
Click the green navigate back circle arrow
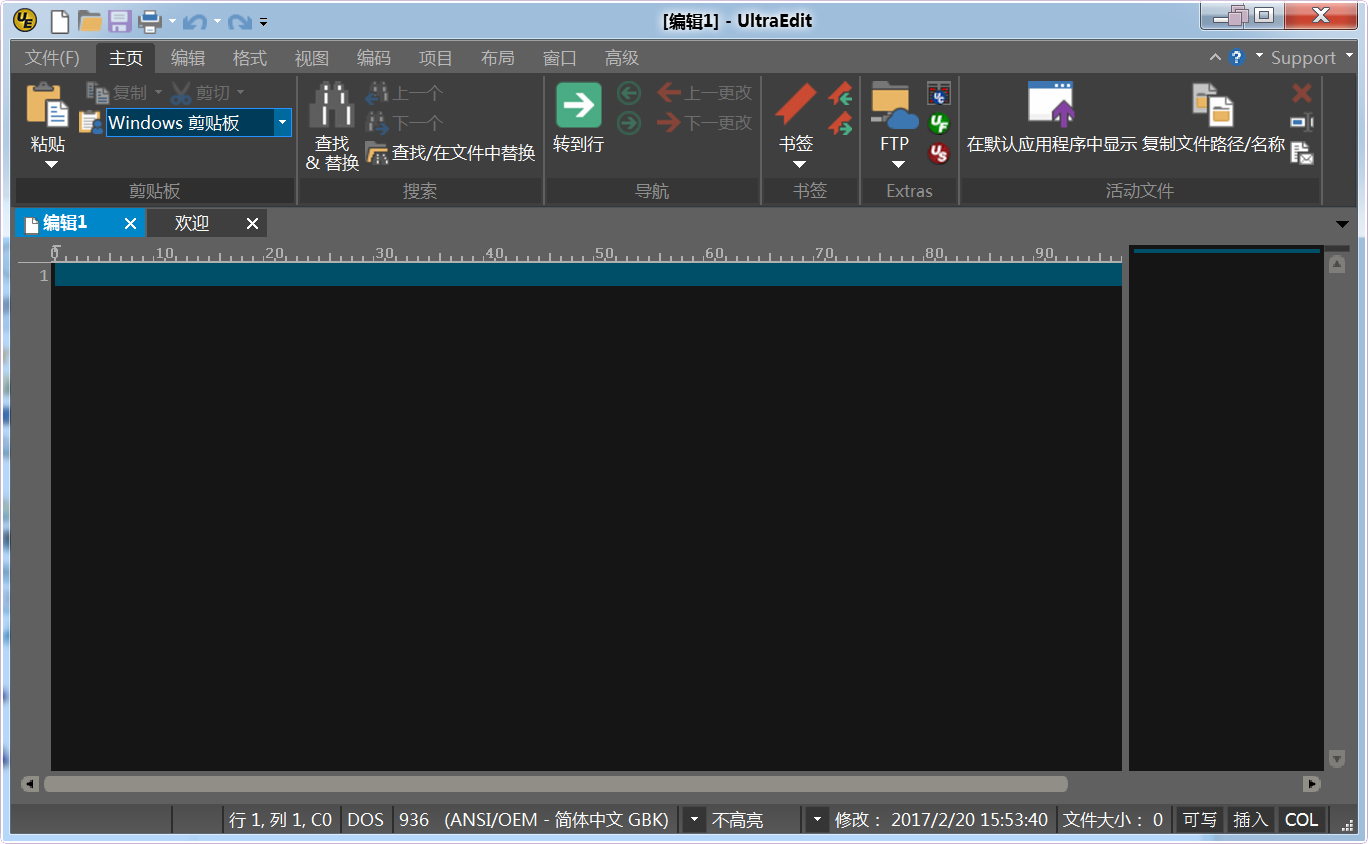click(x=629, y=94)
